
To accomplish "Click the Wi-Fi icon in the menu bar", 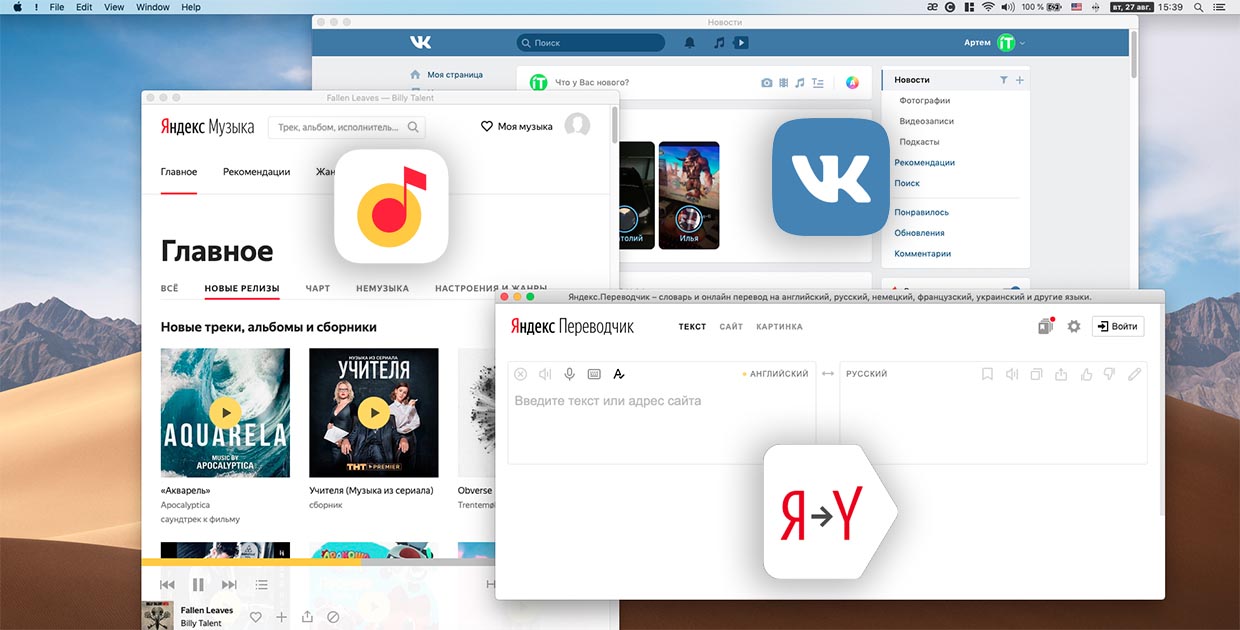I will click(x=988, y=7).
